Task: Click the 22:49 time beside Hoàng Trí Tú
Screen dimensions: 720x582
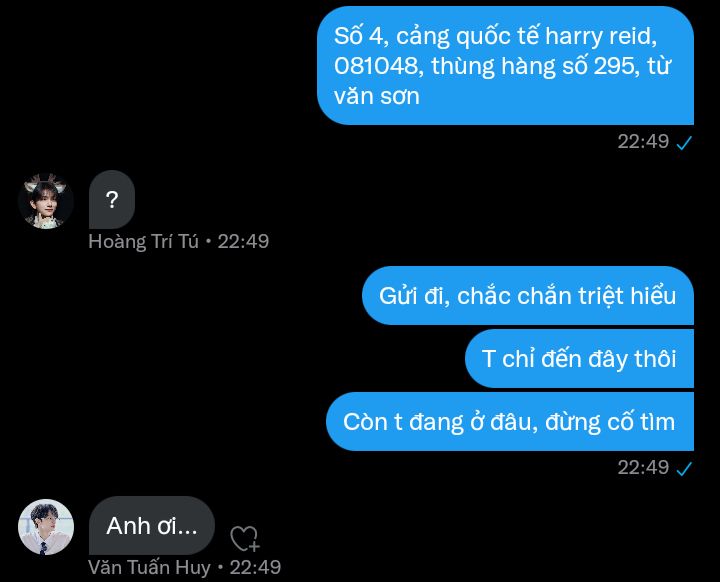Action: coord(243,241)
